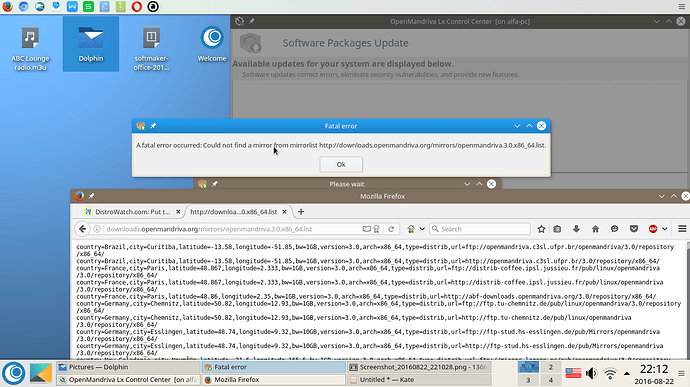Screen dimensions: 690x387
Task: Open the US keyboard layout flag
Action: (x=573, y=373)
